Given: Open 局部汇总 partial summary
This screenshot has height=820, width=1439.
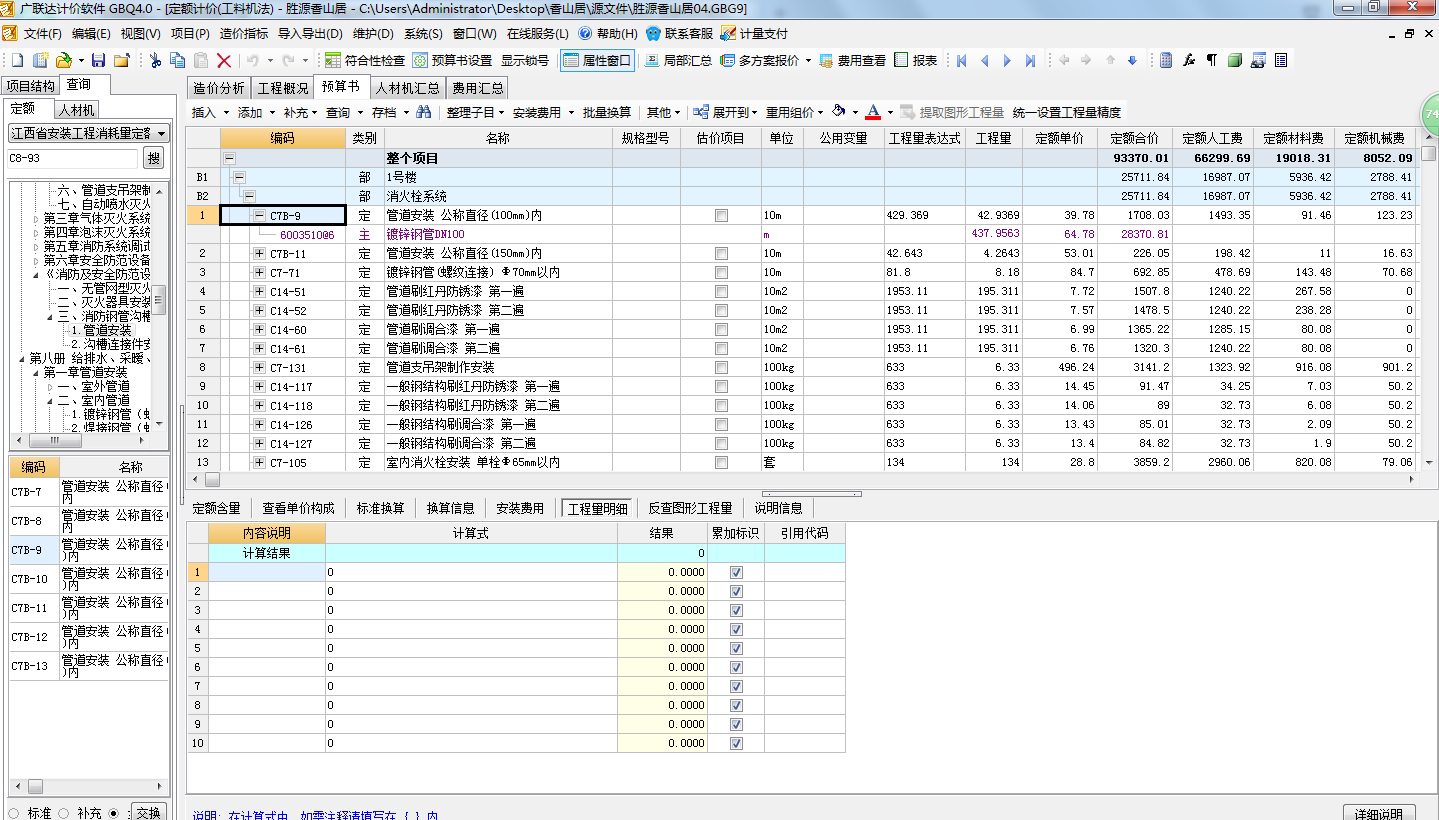Looking at the screenshot, I should [678, 61].
